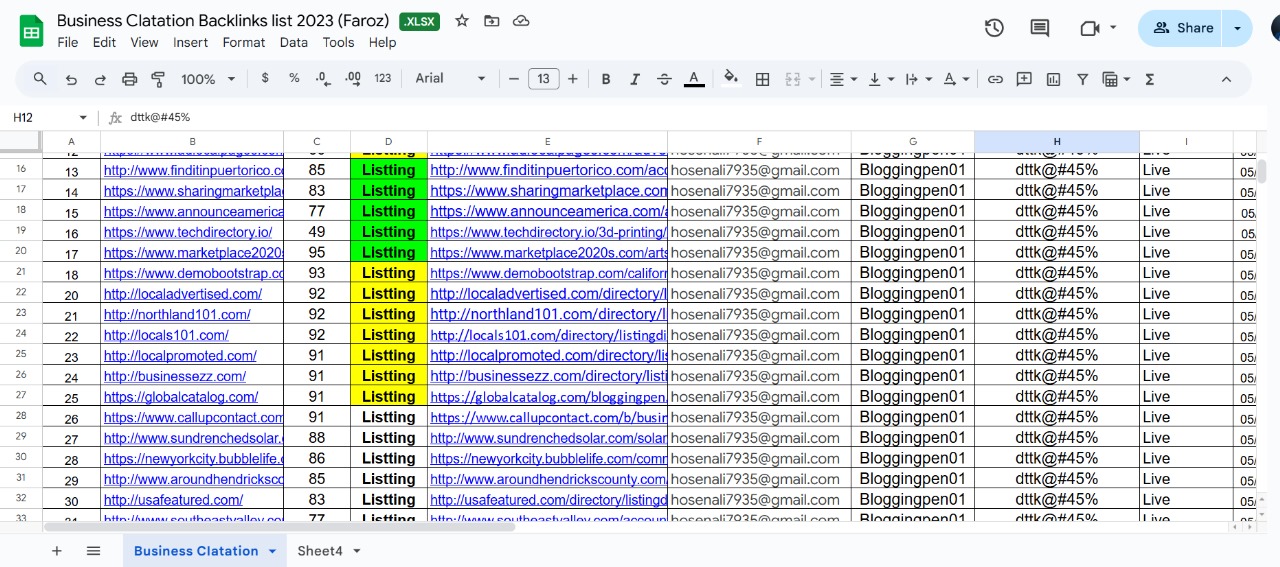Click the insert link icon
The width and height of the screenshot is (1280, 567).
[995, 79]
